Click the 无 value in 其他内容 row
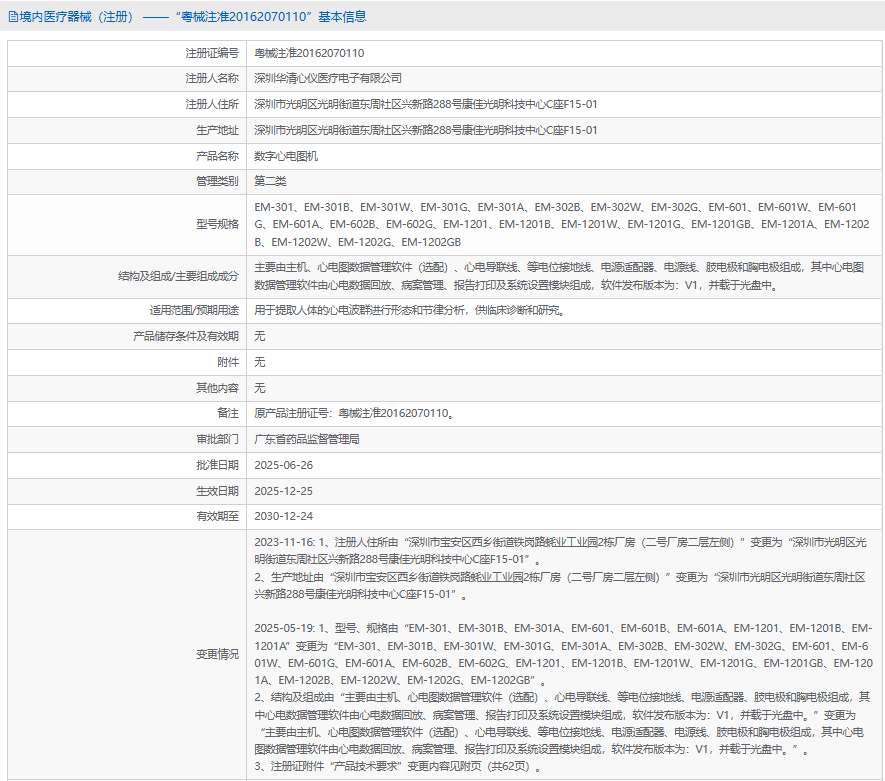This screenshot has width=885, height=781. (260, 388)
